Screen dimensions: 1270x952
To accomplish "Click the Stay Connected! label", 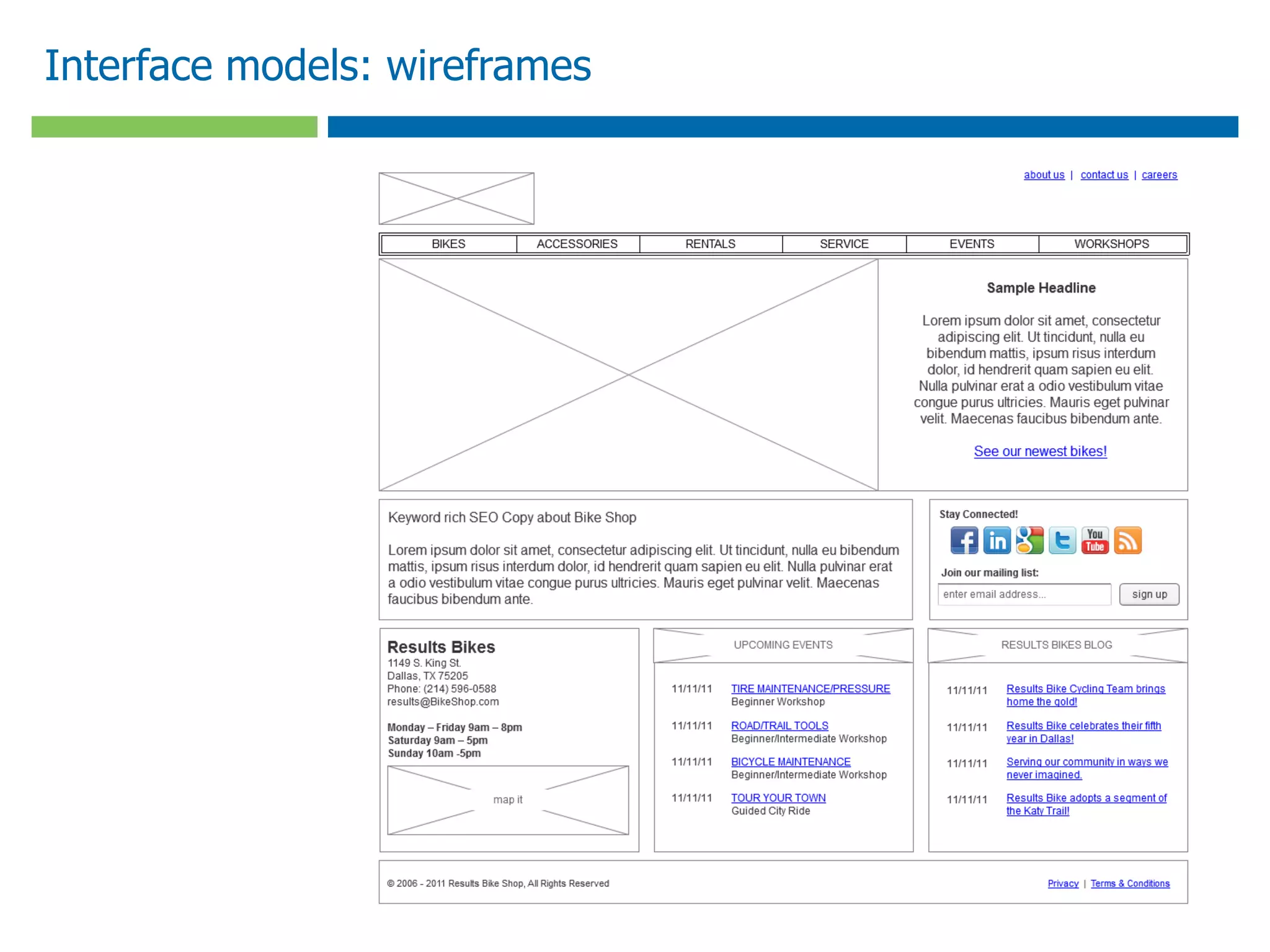I will point(979,514).
